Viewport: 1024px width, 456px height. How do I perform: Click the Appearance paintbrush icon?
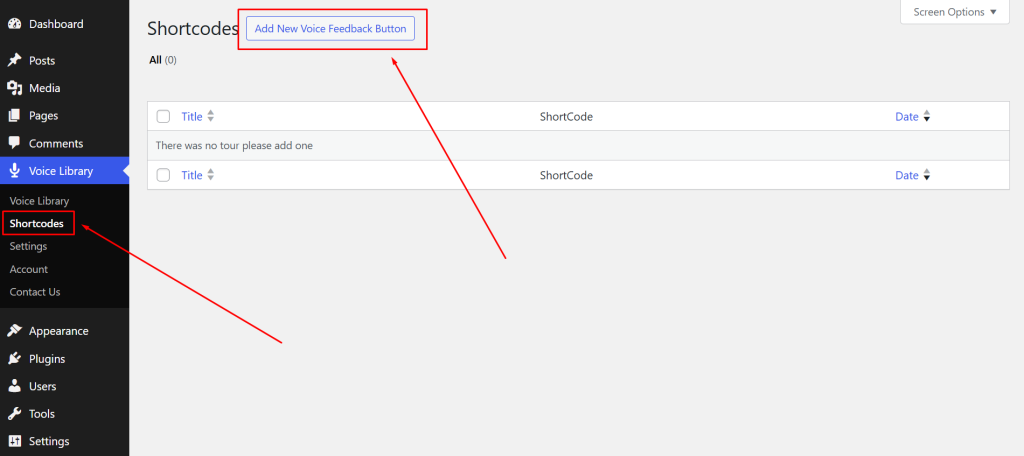pos(14,331)
